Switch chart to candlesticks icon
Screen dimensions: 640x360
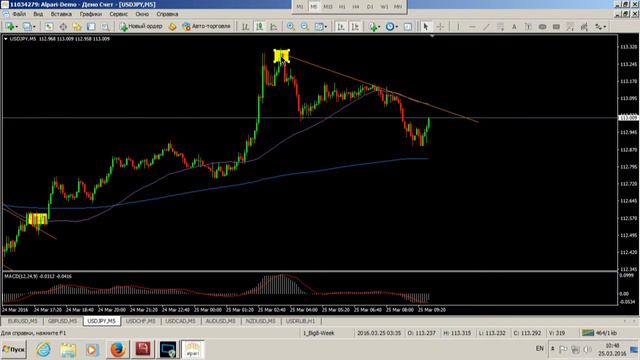tap(260, 27)
